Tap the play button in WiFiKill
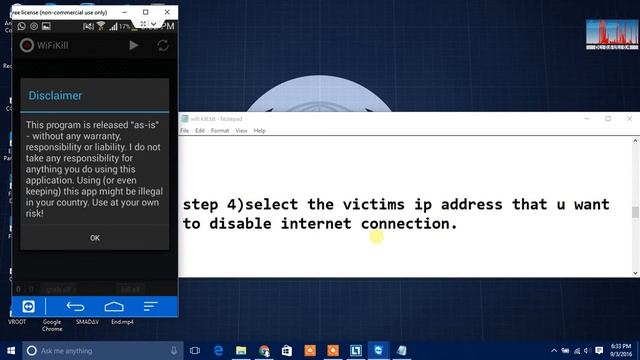The width and height of the screenshot is (640, 360). tap(133, 45)
